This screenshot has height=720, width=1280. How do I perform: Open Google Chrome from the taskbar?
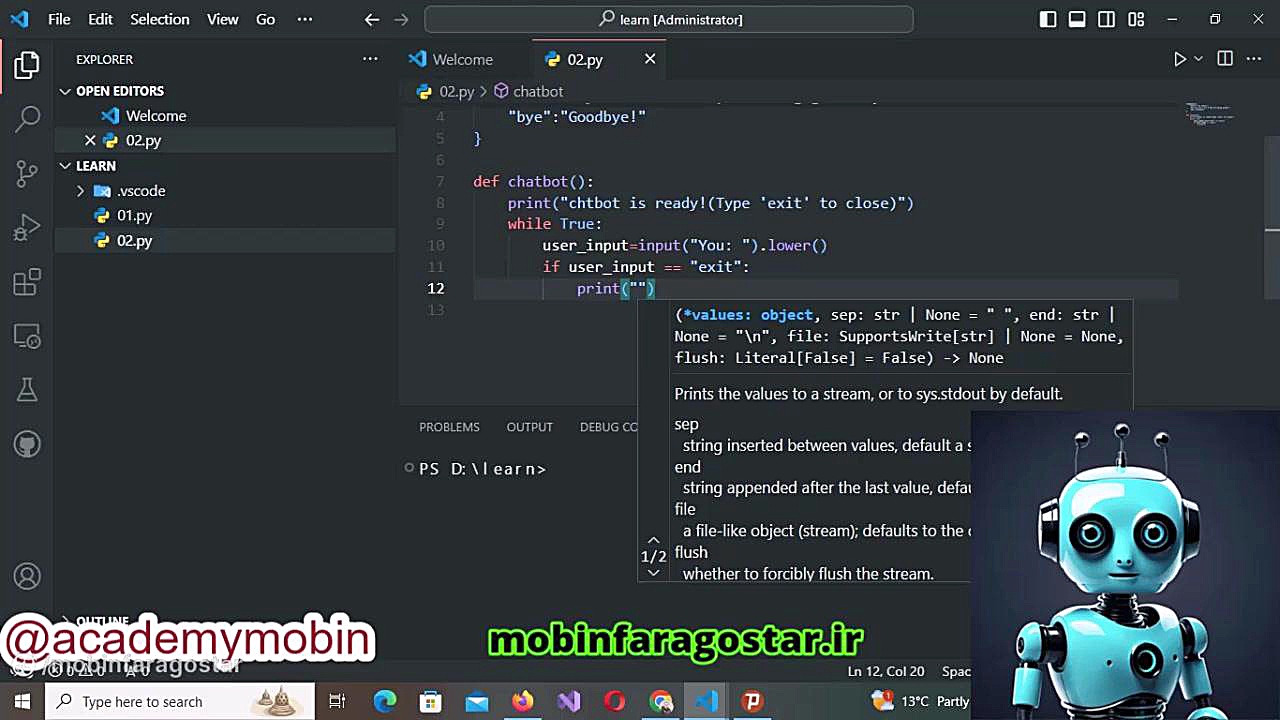click(x=661, y=702)
